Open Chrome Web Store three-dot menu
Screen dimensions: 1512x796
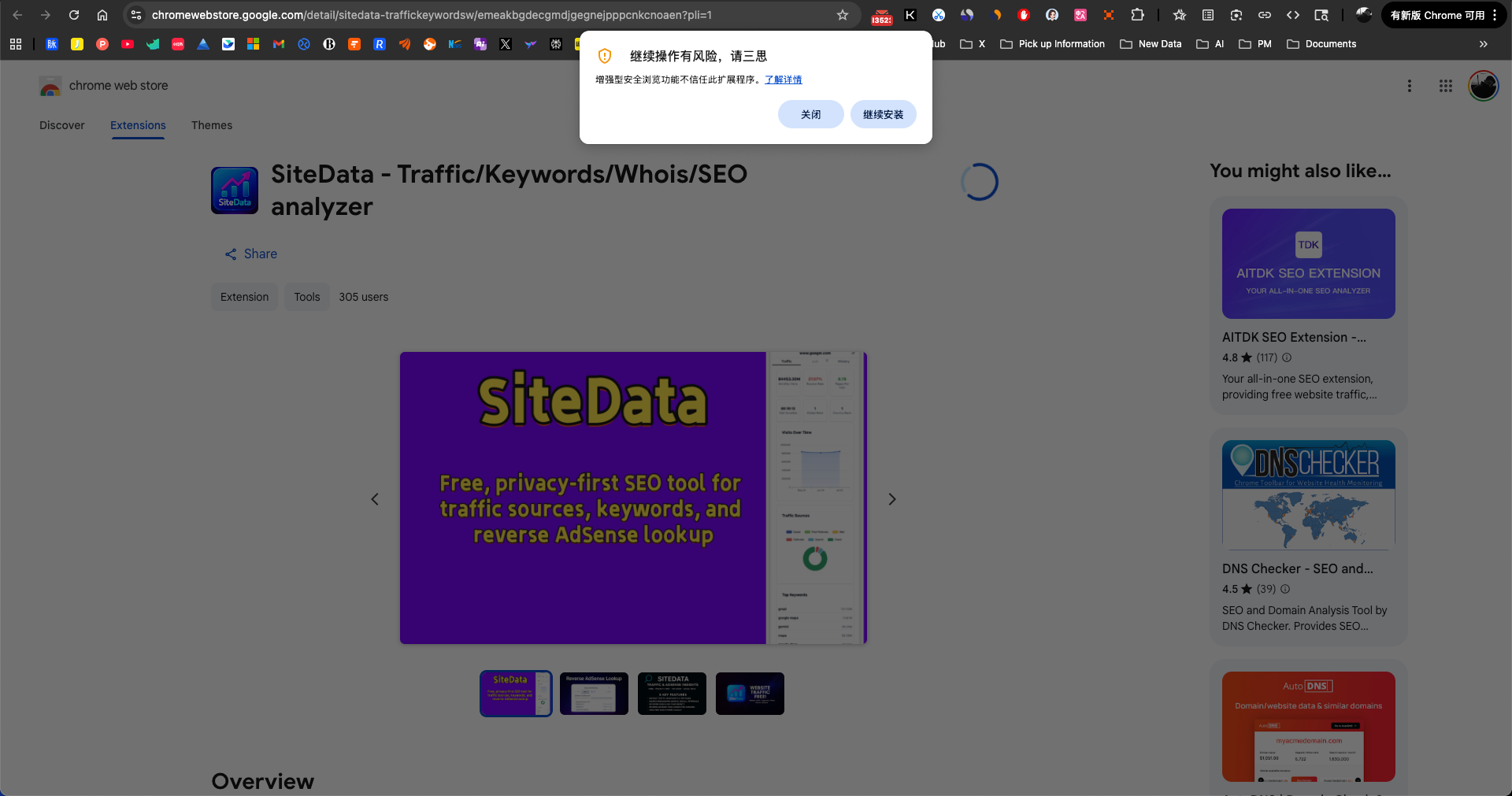point(1410,86)
